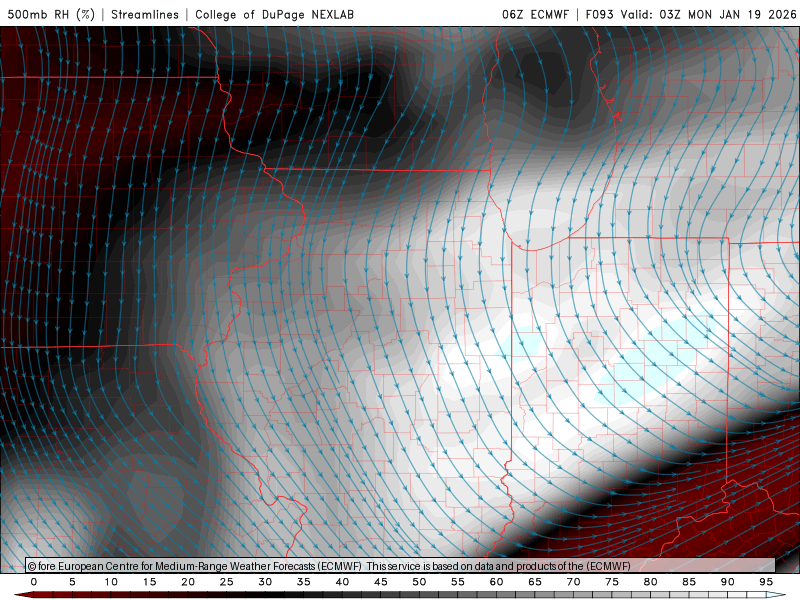
Task: Click the colorbar label '15'
Action: pyautogui.click(x=149, y=582)
